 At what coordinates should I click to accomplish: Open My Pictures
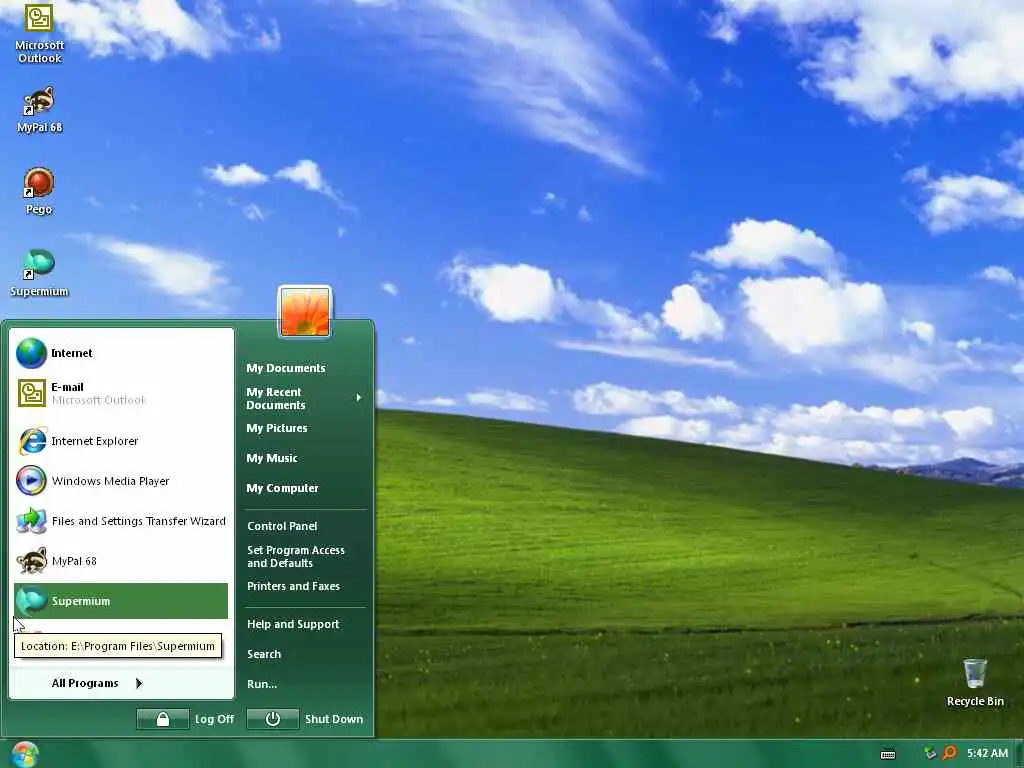point(277,428)
